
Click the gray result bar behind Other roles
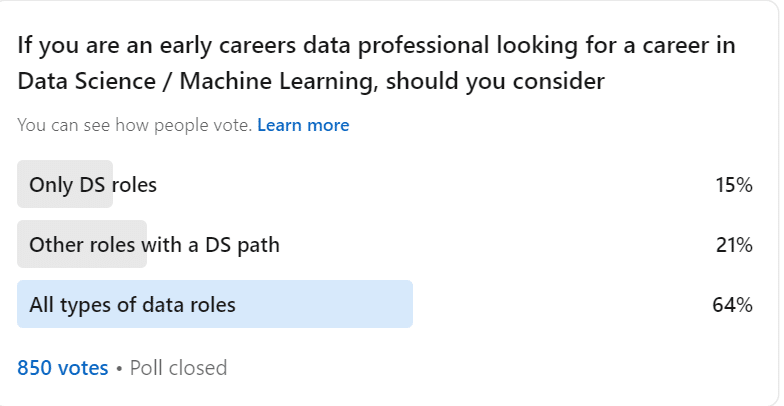pyautogui.click(x=82, y=244)
